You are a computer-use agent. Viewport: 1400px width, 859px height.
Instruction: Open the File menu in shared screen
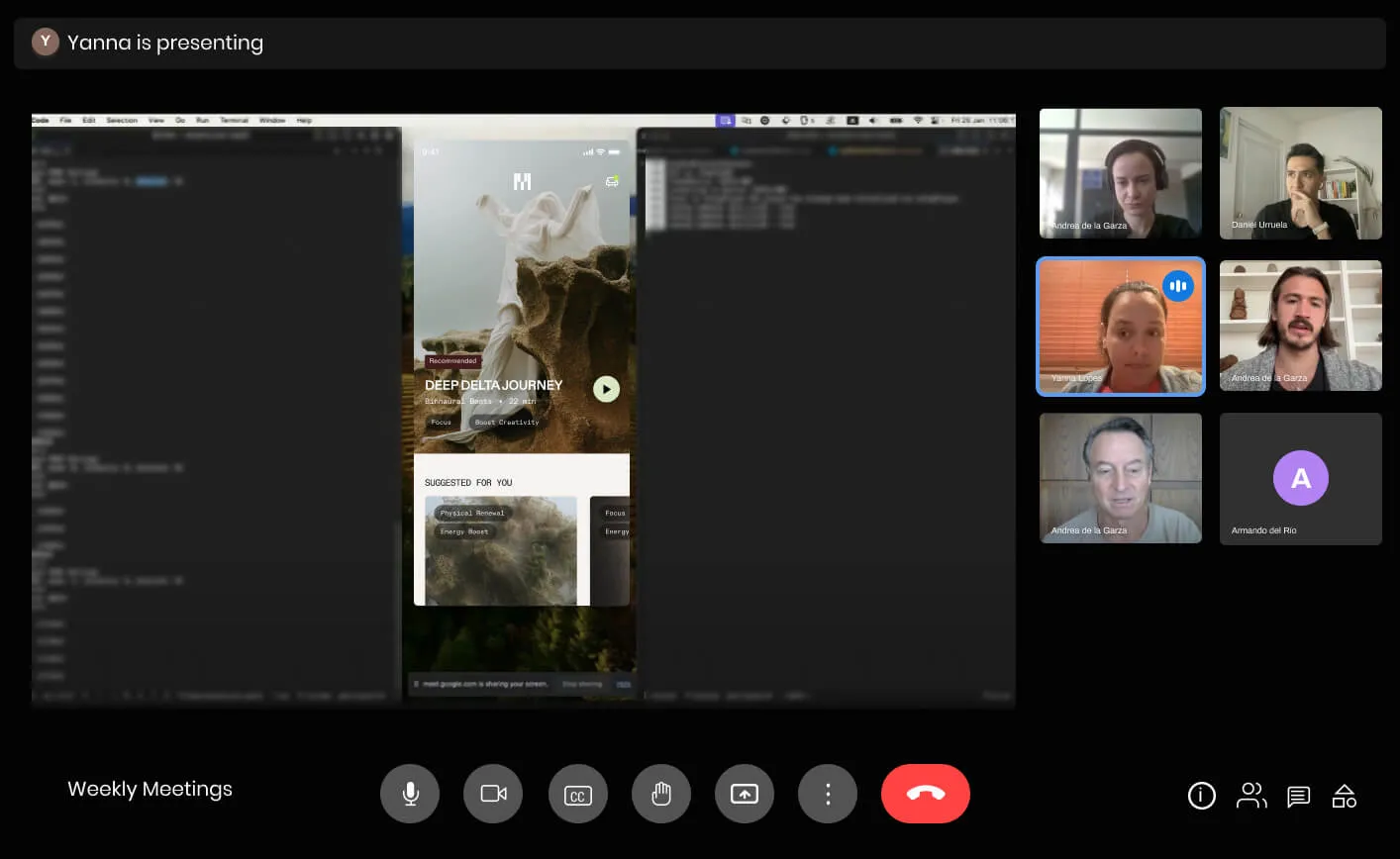[65, 121]
